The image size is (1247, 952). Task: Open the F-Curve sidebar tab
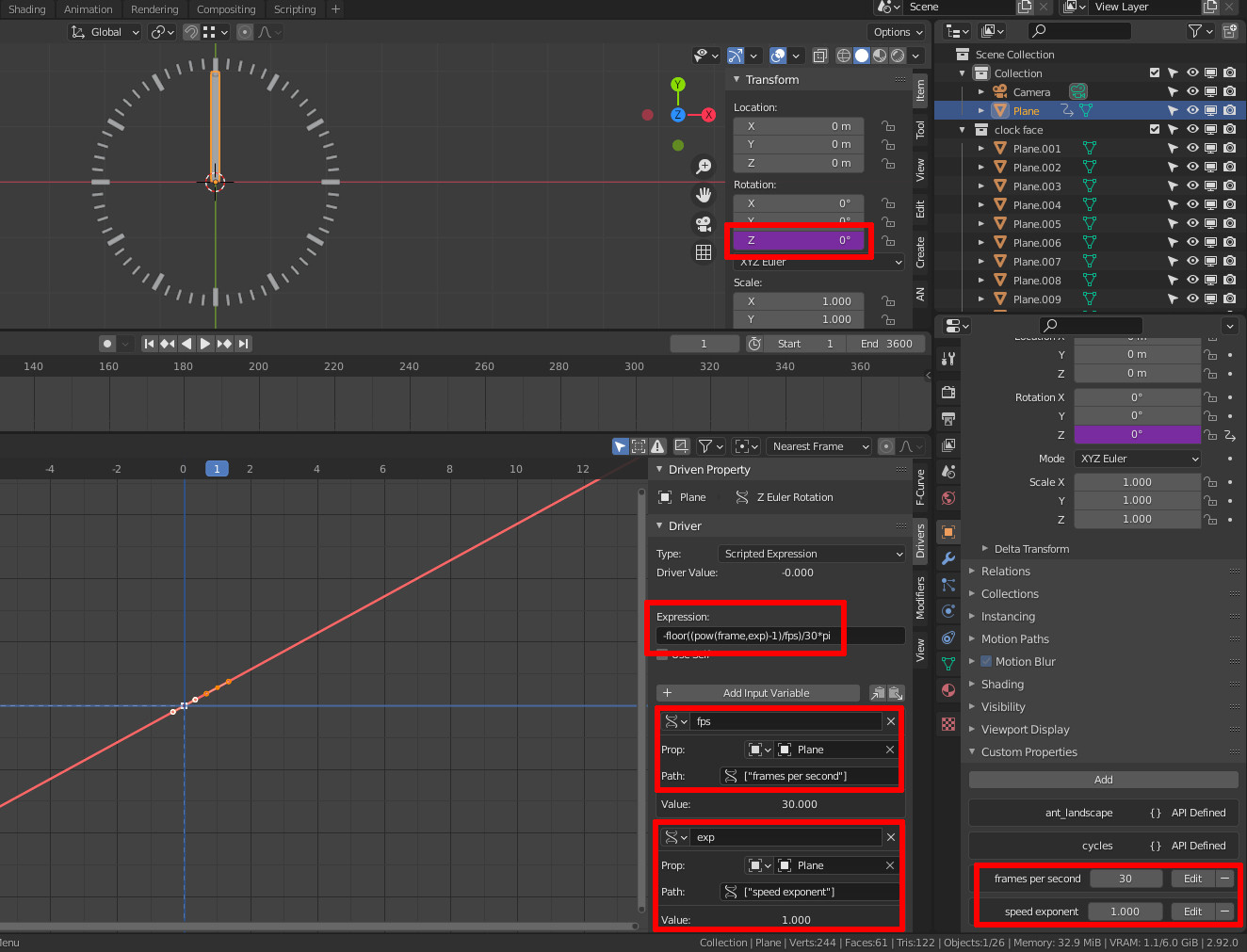click(x=920, y=487)
